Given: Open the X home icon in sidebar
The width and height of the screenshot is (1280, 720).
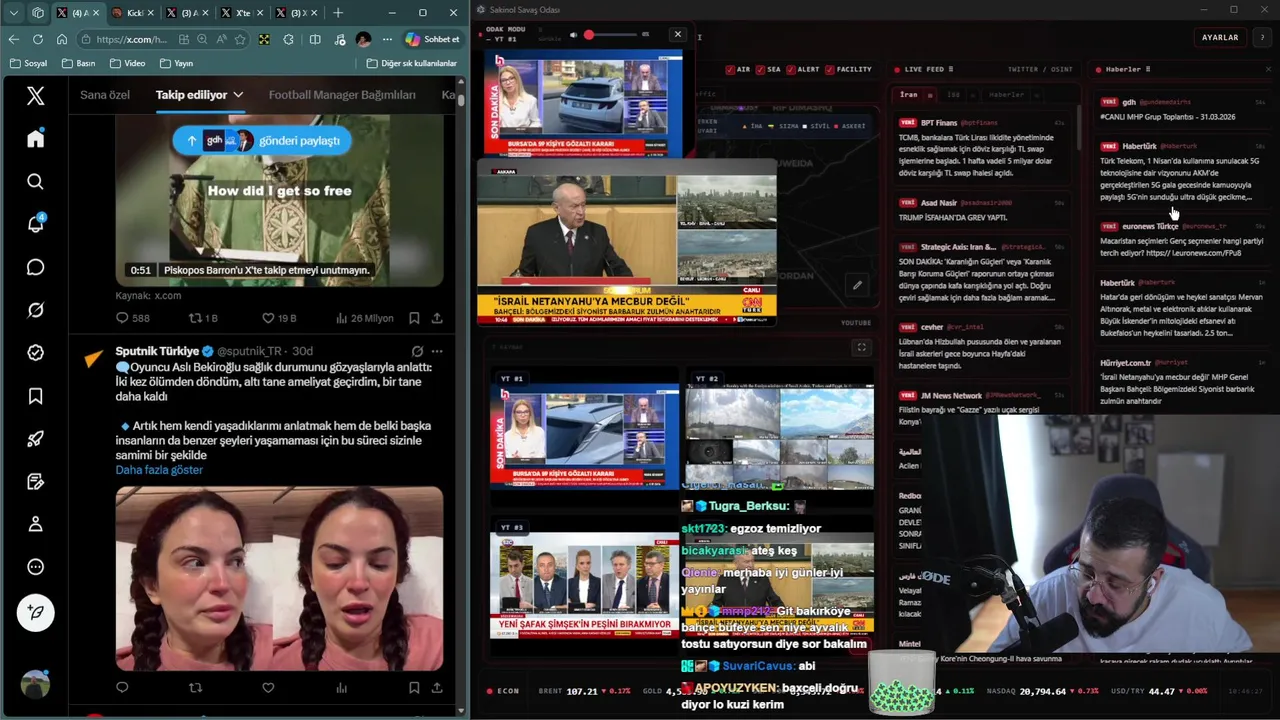Looking at the screenshot, I should pyautogui.click(x=35, y=139).
